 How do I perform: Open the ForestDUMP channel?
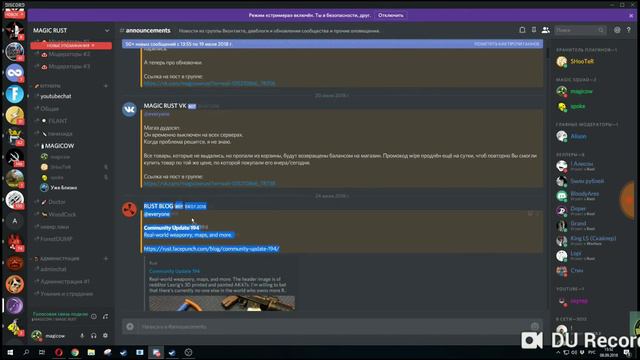(56, 239)
